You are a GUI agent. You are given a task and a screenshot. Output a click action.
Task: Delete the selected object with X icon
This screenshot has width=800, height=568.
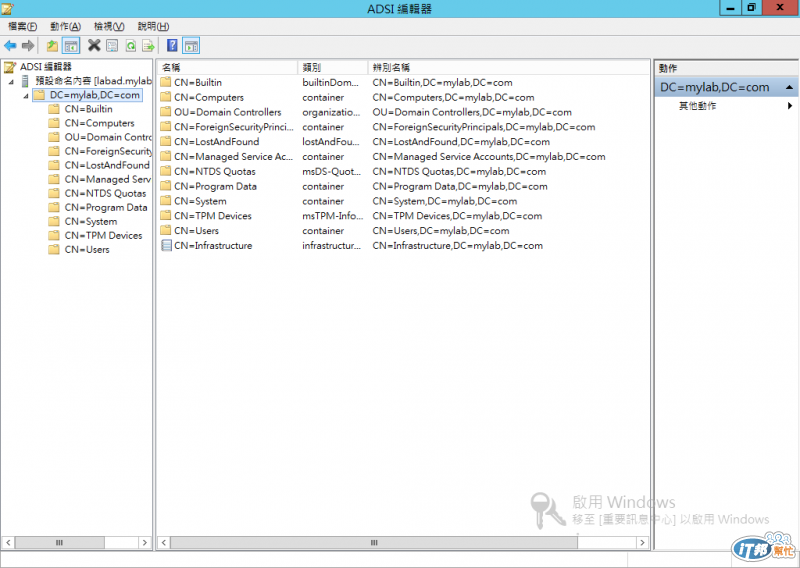click(94, 45)
